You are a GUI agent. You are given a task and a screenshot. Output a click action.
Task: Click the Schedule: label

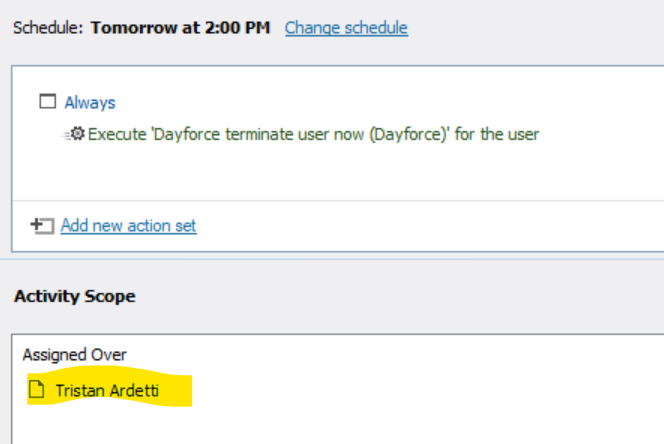pos(48,28)
